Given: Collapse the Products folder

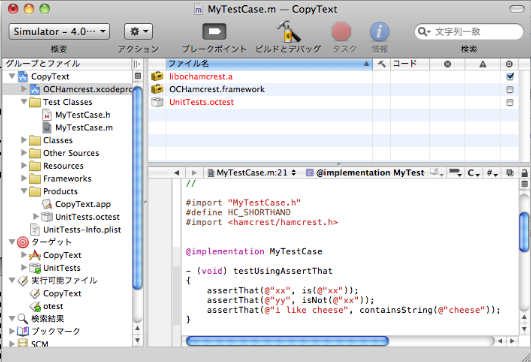Looking at the screenshot, I should click(x=24, y=191).
